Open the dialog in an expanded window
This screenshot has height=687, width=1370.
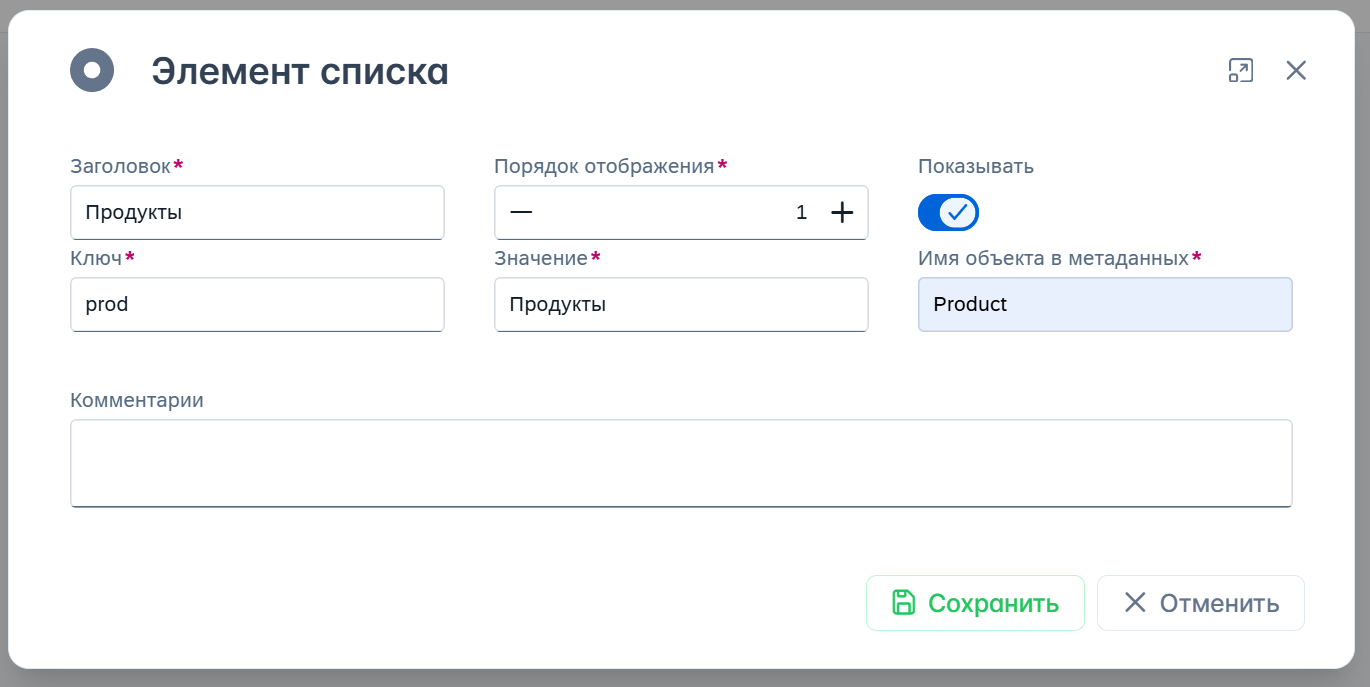pos(1240,70)
